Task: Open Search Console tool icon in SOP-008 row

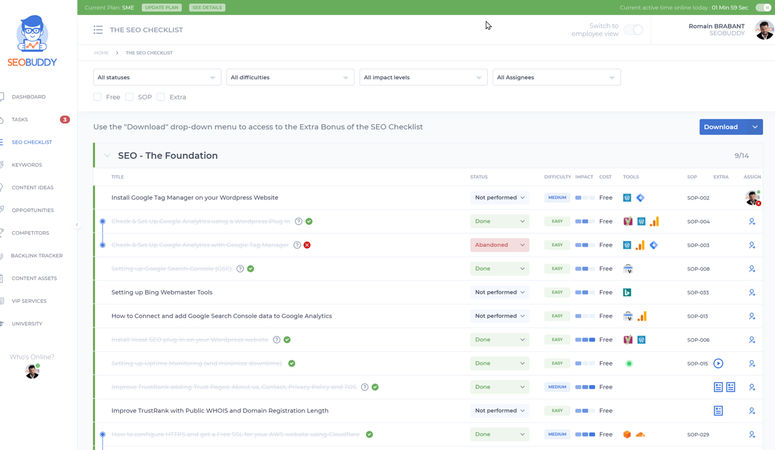Action: tap(628, 269)
